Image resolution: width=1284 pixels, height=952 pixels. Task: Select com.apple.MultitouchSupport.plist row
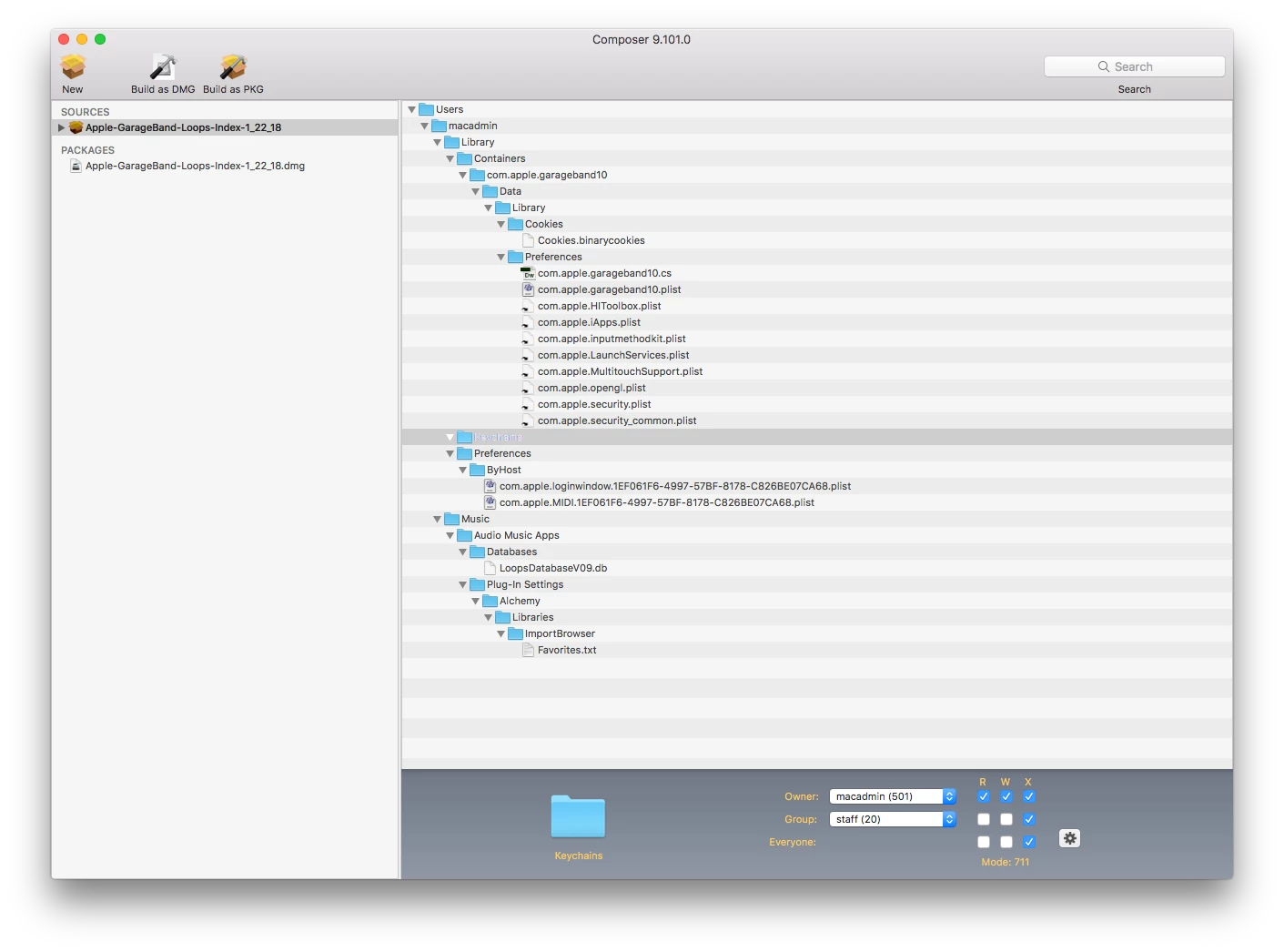(x=817, y=371)
